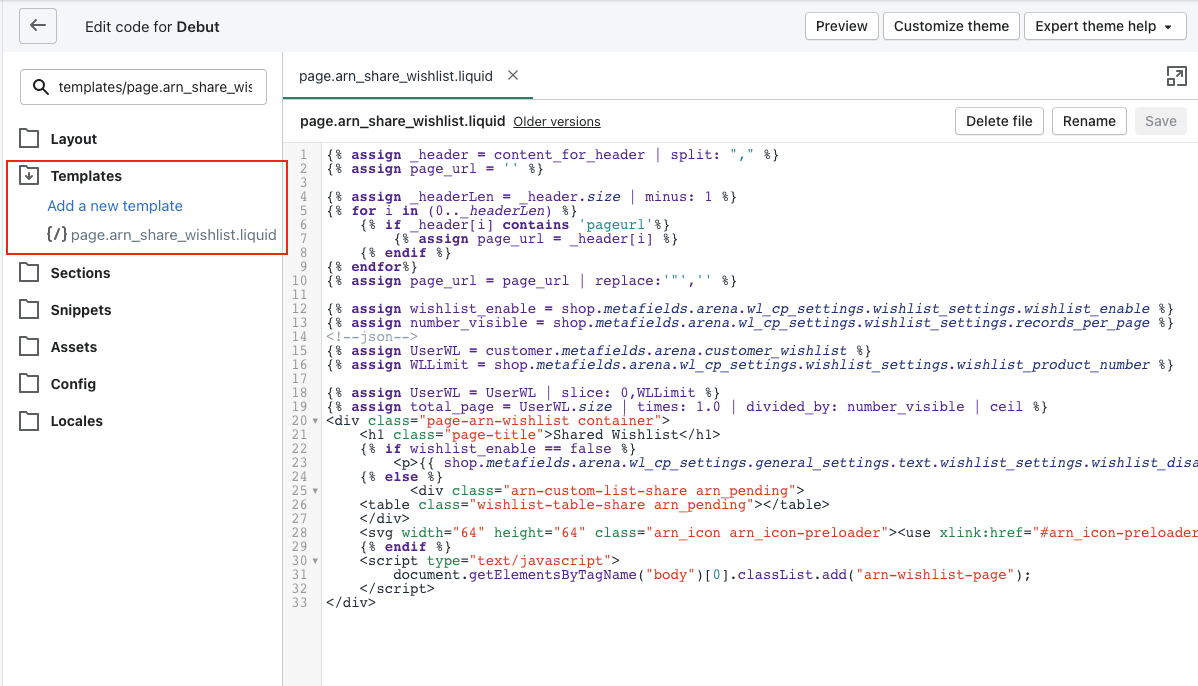Click the Config folder icon
This screenshot has width=1198, height=686.
(x=29, y=383)
